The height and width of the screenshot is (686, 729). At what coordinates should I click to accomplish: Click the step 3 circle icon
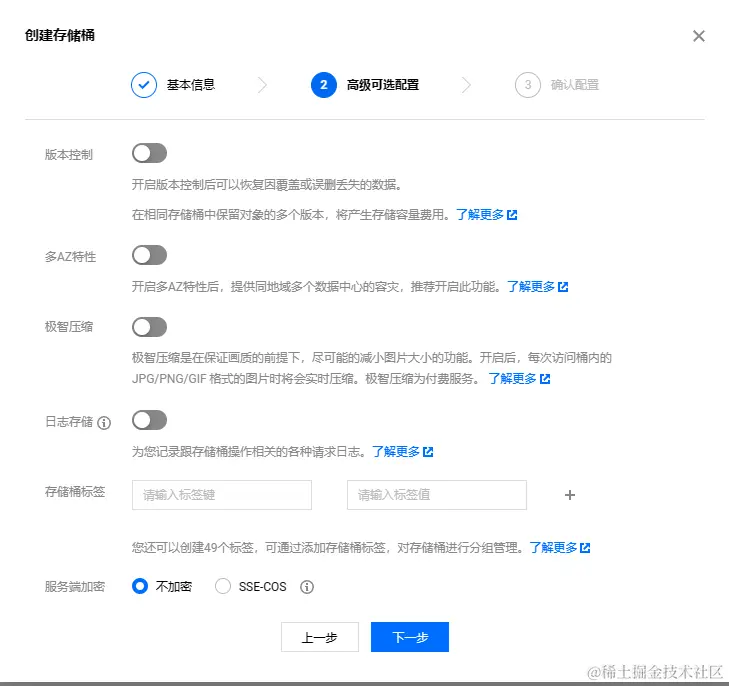528,85
